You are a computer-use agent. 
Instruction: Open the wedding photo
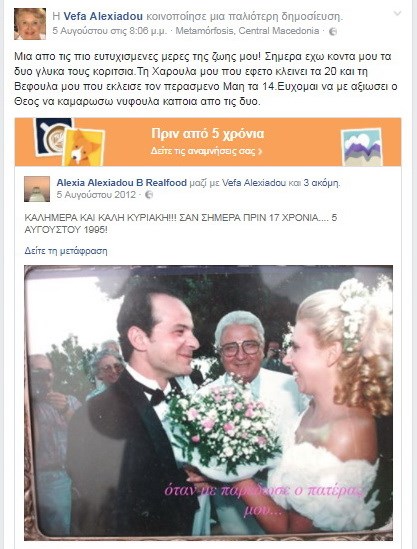click(x=208, y=403)
